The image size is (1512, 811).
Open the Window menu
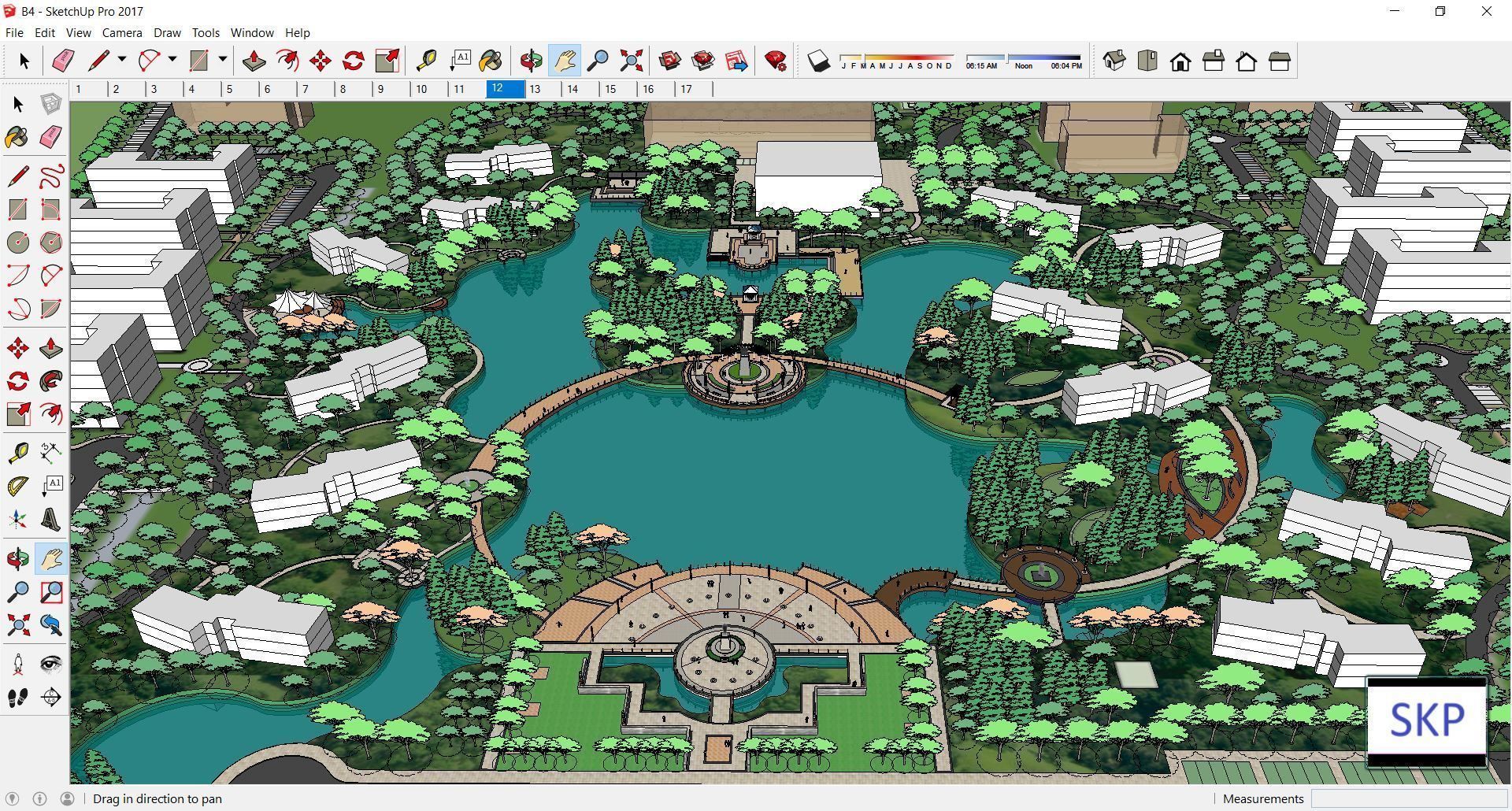(252, 33)
